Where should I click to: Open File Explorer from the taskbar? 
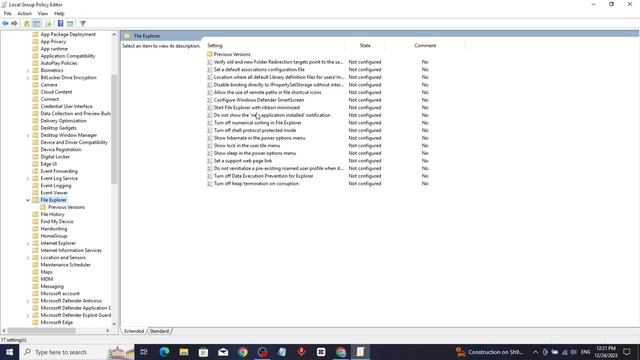click(x=184, y=352)
